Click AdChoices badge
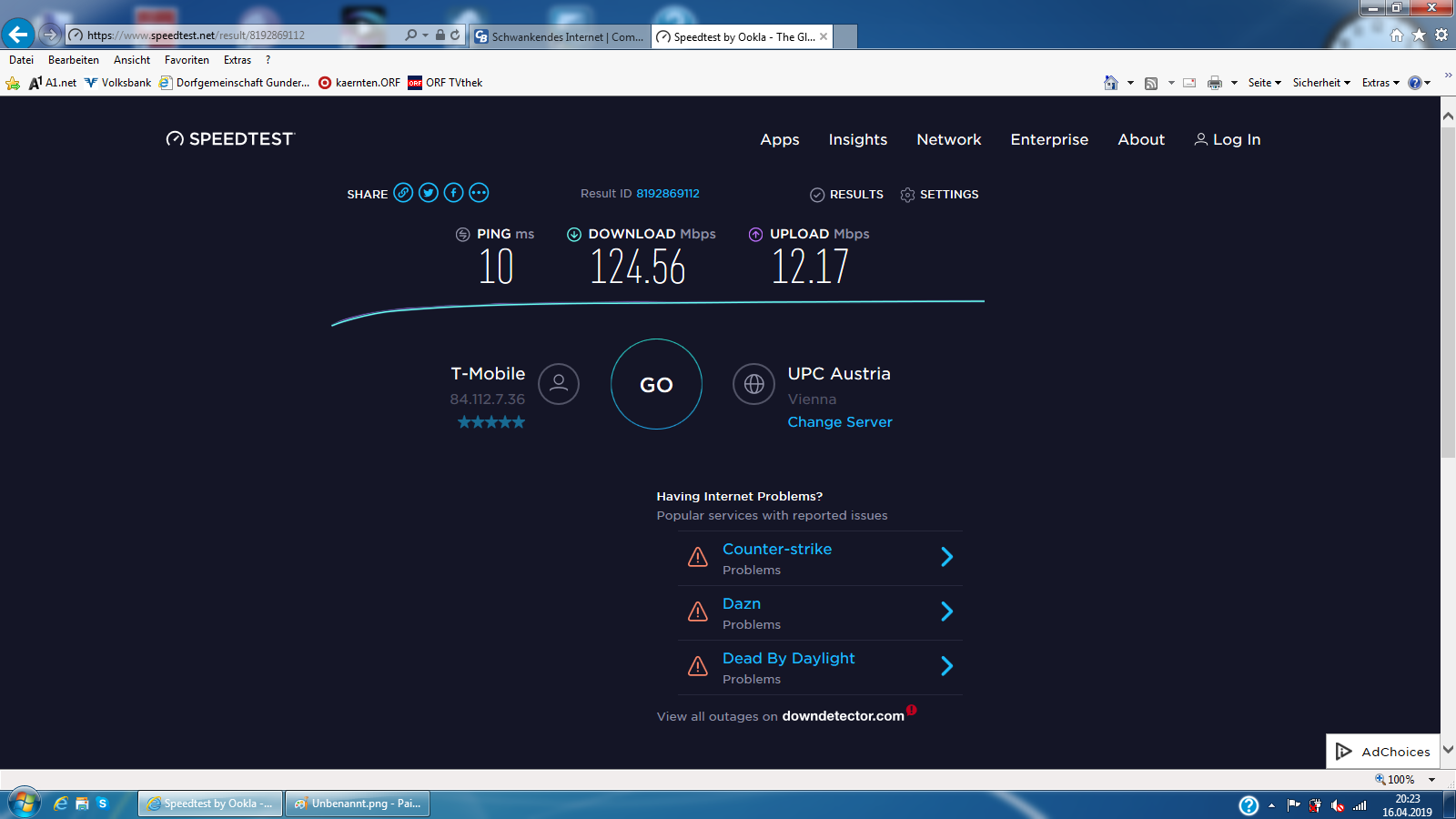1456x819 pixels. (x=1382, y=752)
